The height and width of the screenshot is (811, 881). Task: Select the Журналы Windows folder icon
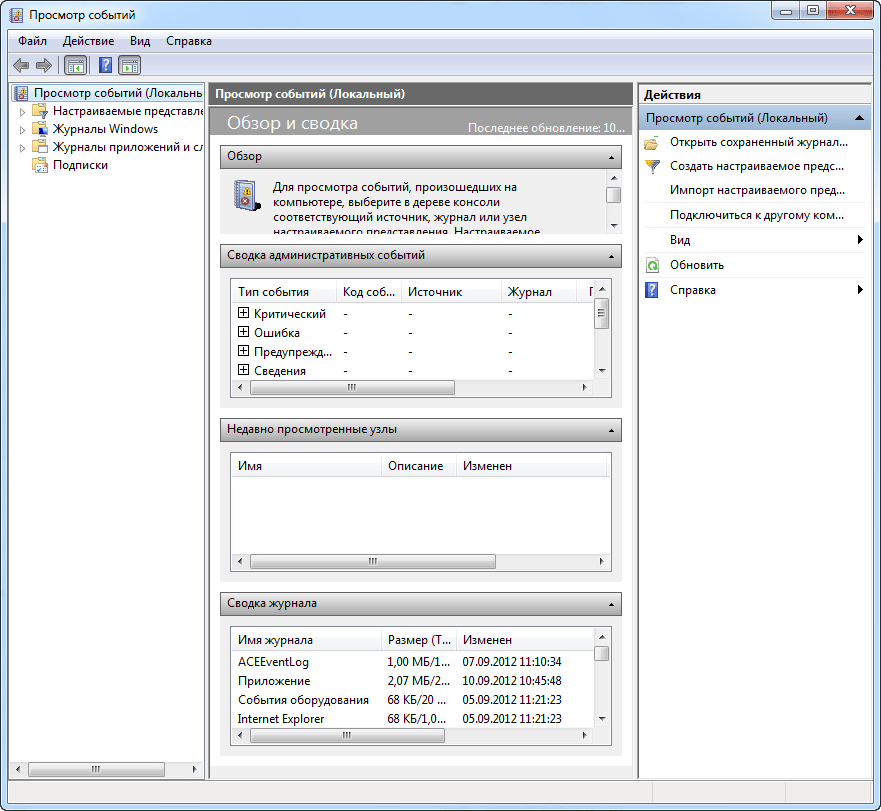(40, 129)
